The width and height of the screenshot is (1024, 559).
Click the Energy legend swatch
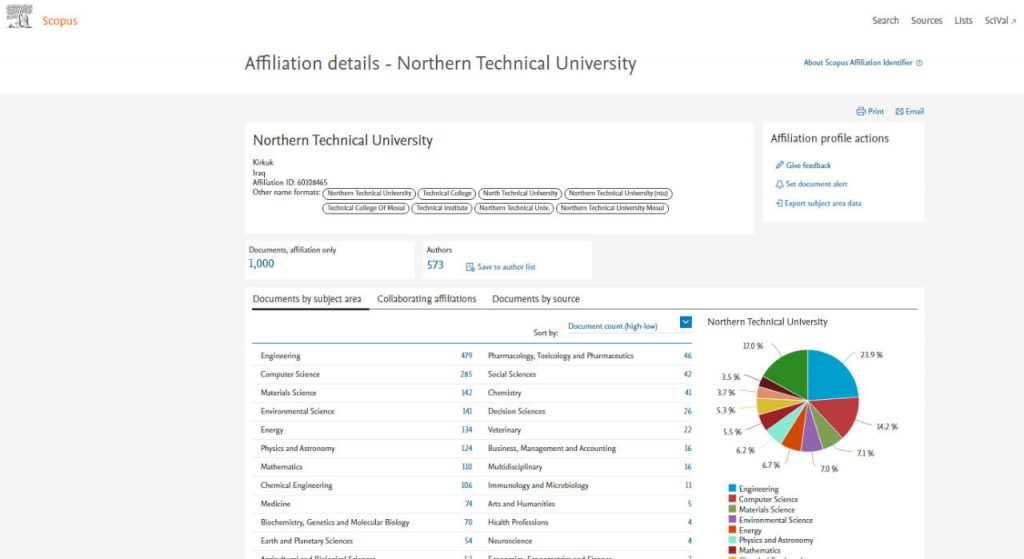point(732,530)
